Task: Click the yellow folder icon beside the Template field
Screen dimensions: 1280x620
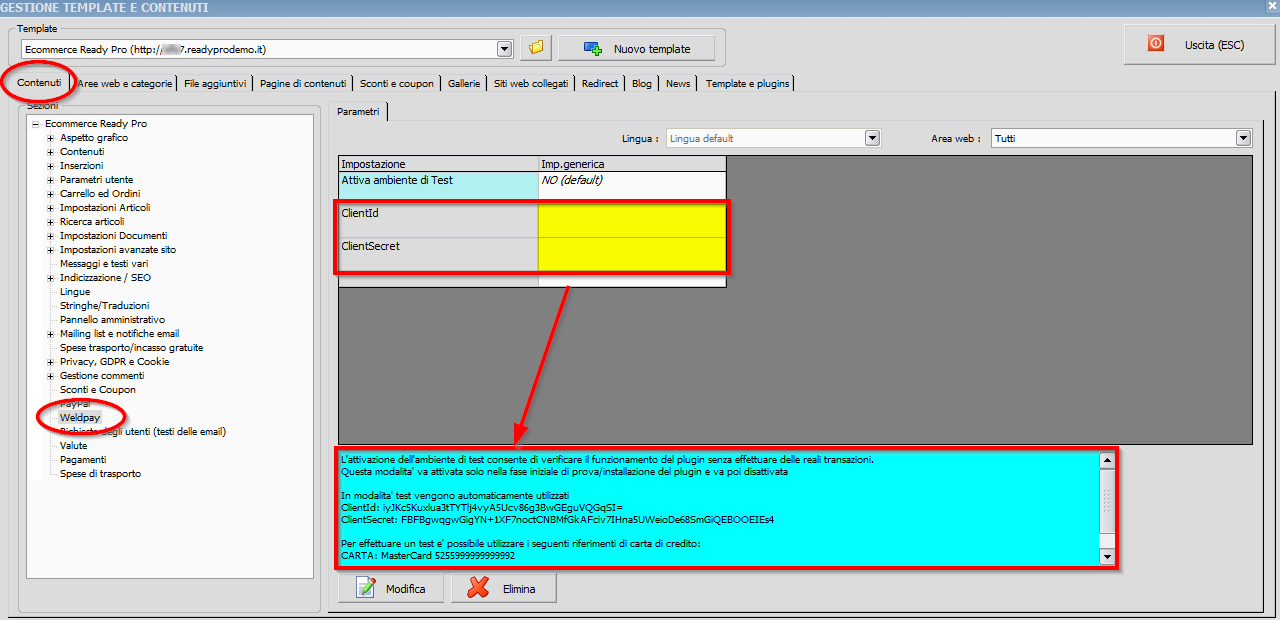Action: (536, 48)
